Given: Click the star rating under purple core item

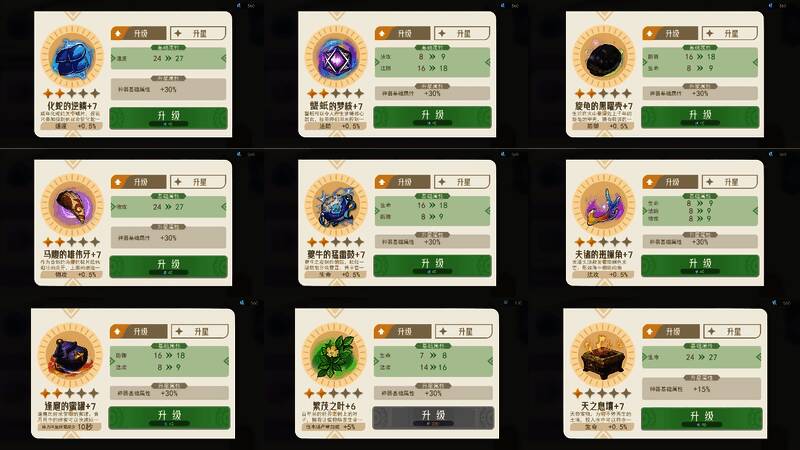Looking at the screenshot, I should (336, 93).
